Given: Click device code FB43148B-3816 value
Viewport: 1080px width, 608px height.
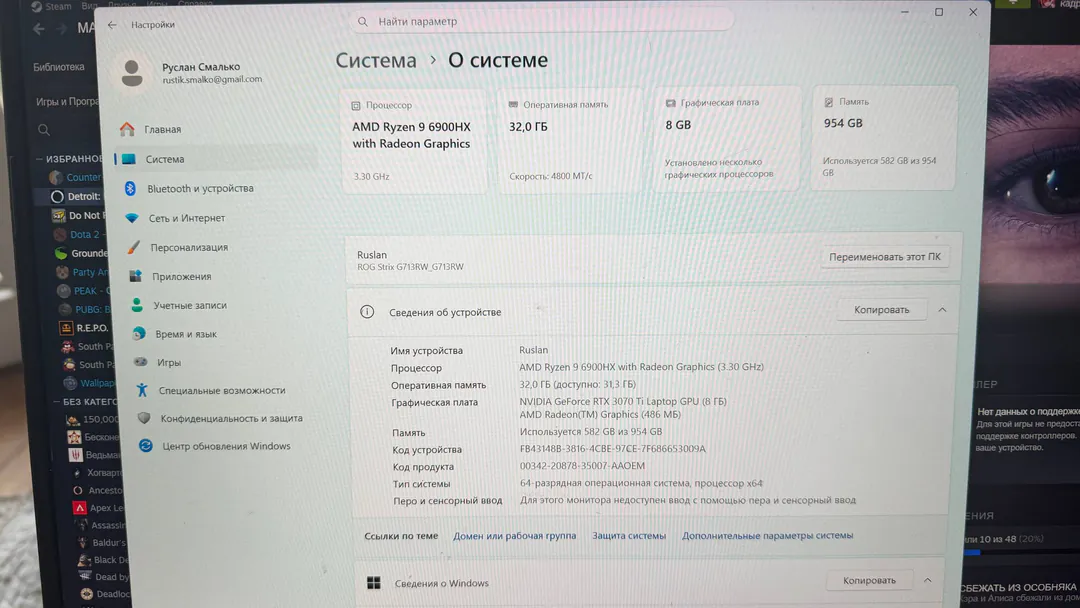Looking at the screenshot, I should (x=612, y=449).
